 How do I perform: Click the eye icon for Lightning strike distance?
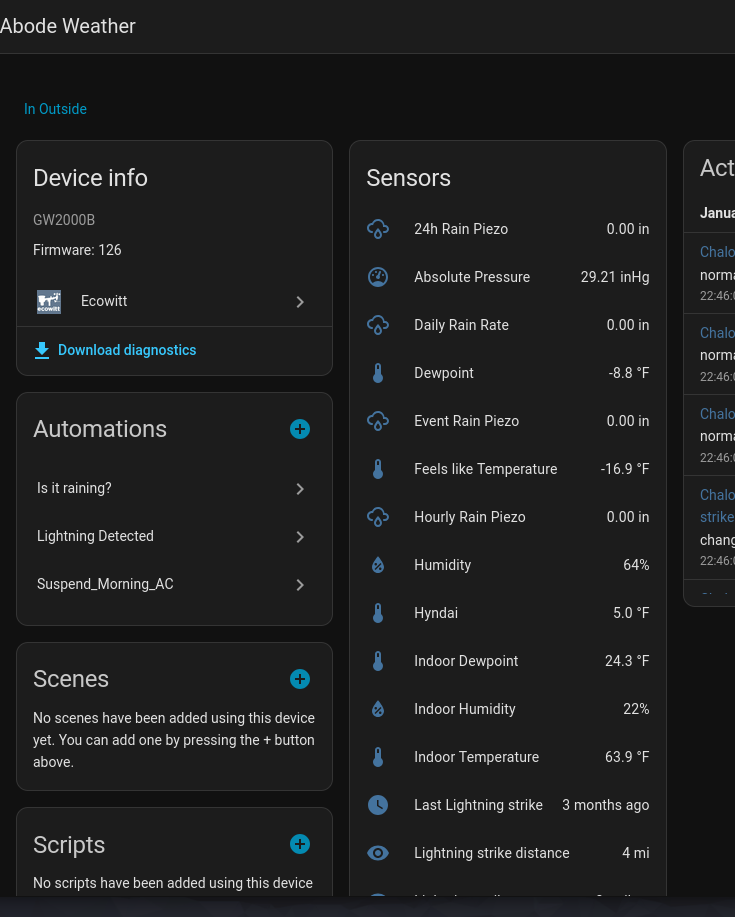(x=378, y=853)
